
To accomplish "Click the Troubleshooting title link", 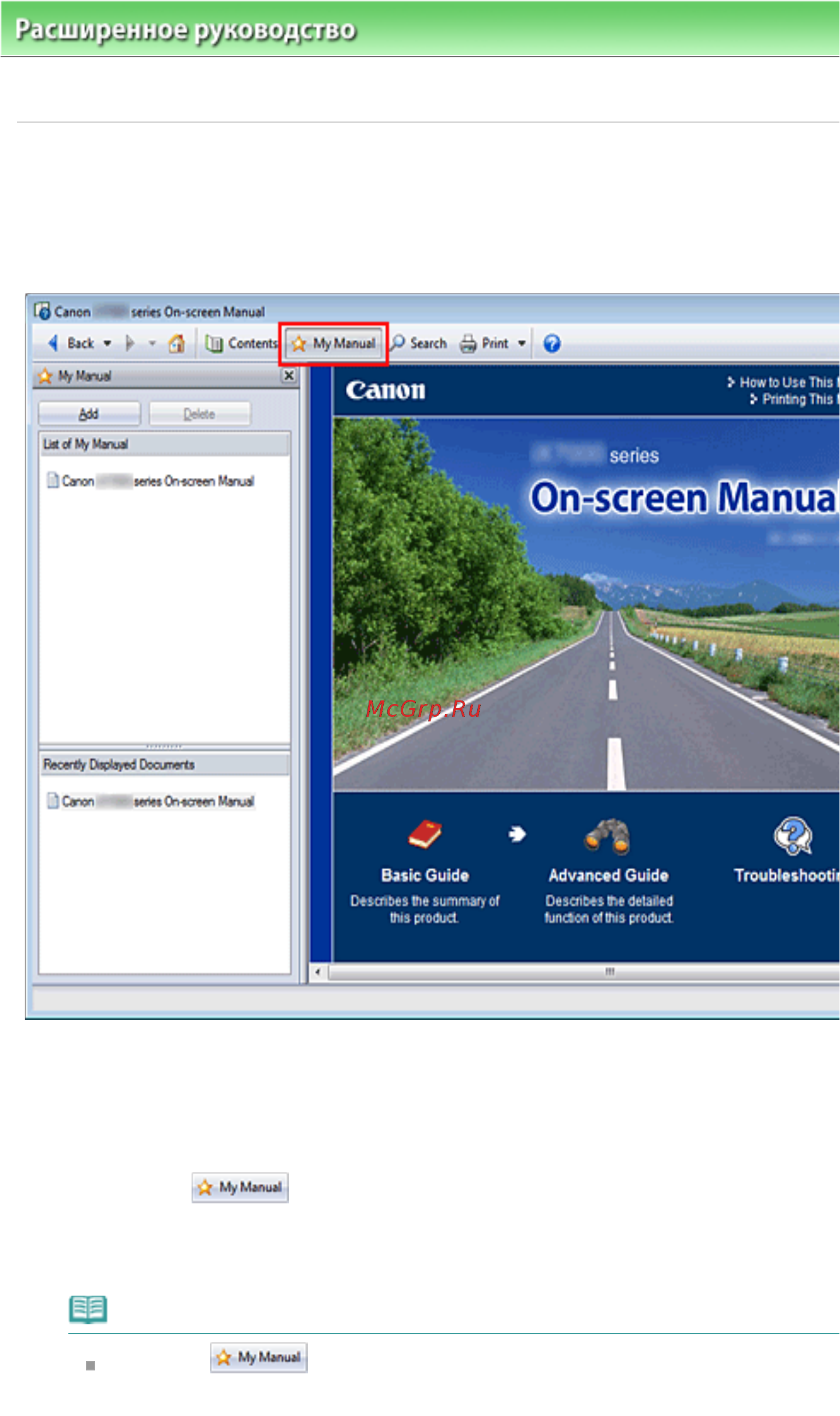I will tap(786, 874).
